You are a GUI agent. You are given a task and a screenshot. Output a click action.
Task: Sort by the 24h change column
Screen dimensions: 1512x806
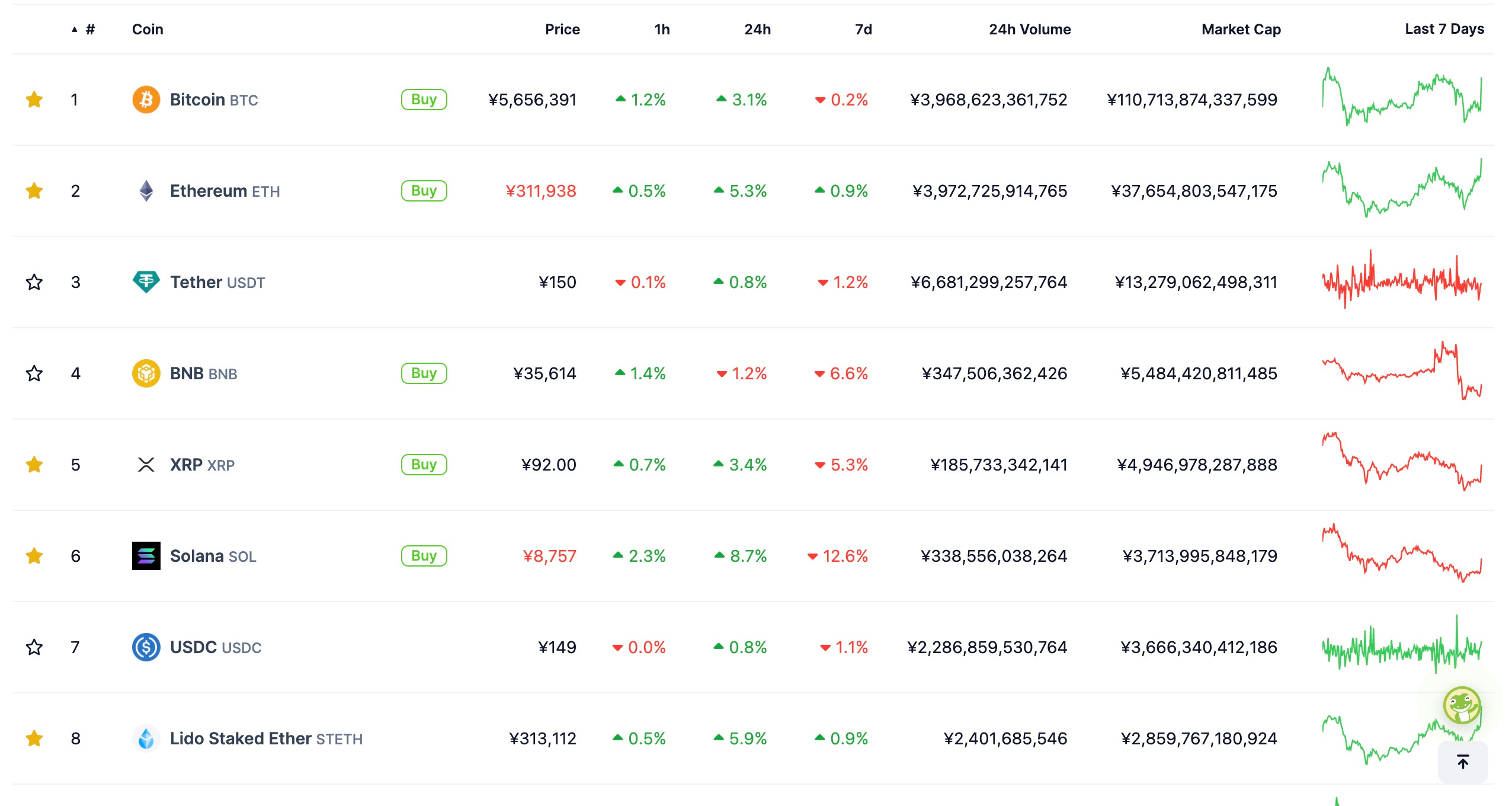(757, 29)
